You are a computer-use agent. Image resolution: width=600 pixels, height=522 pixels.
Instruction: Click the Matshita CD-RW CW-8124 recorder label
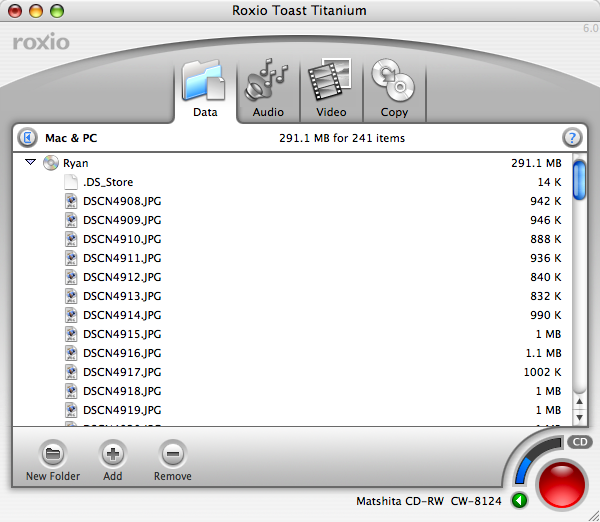click(429, 501)
